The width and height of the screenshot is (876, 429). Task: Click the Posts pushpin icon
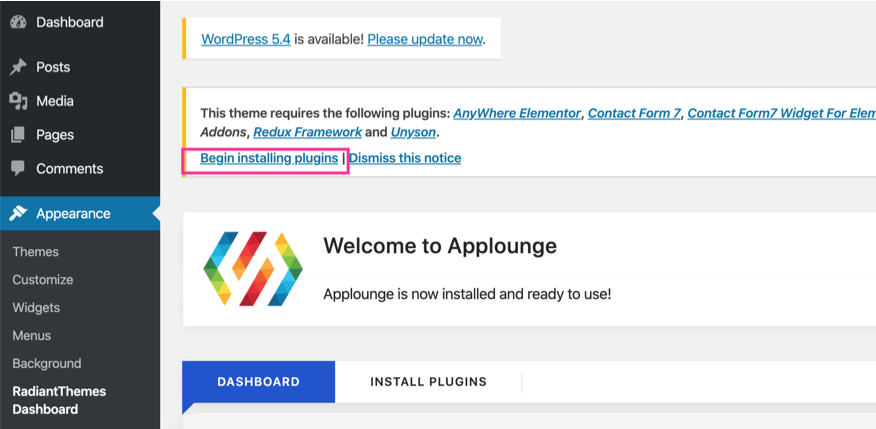[x=18, y=67]
